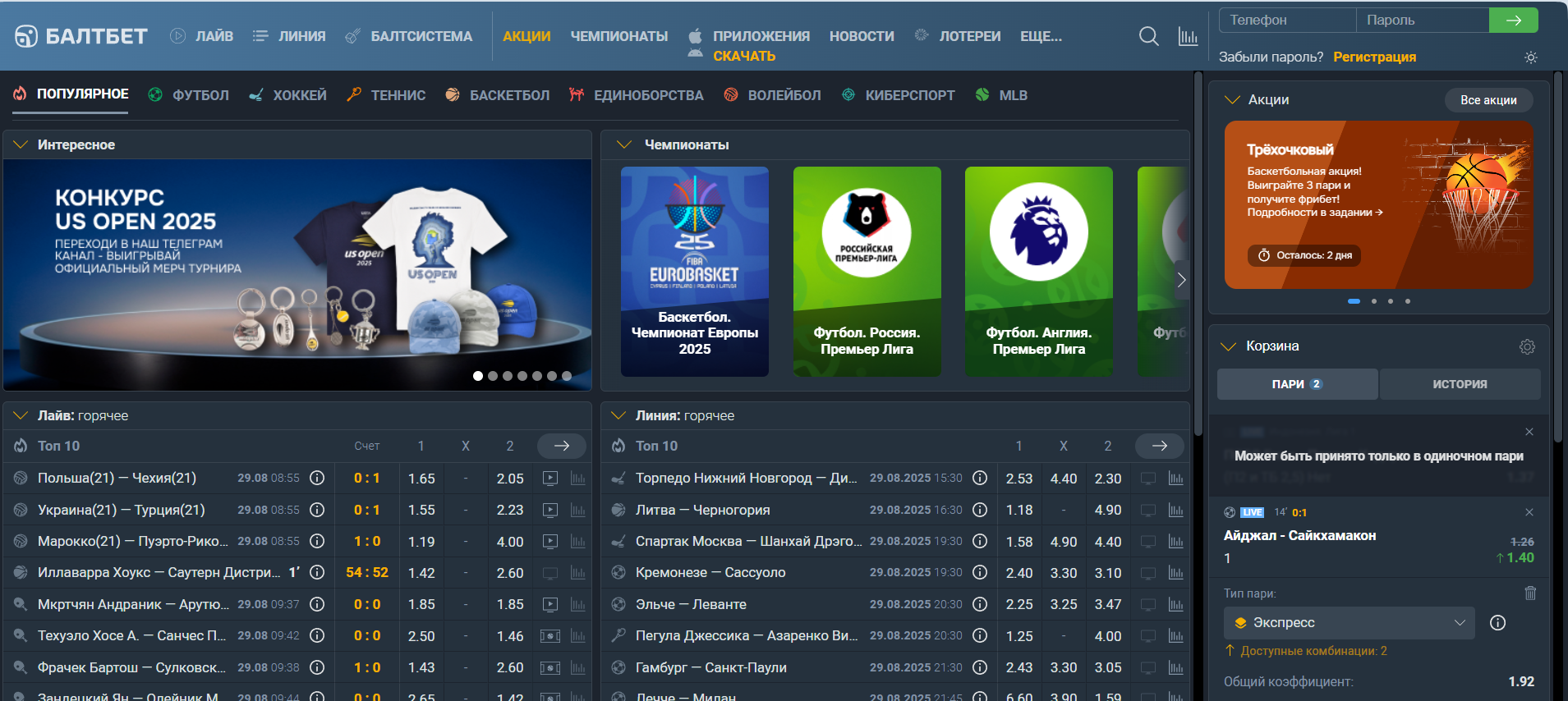Switch to ПАРИ tab in basket
Screen dimensions: 1568x701
coord(1297,384)
